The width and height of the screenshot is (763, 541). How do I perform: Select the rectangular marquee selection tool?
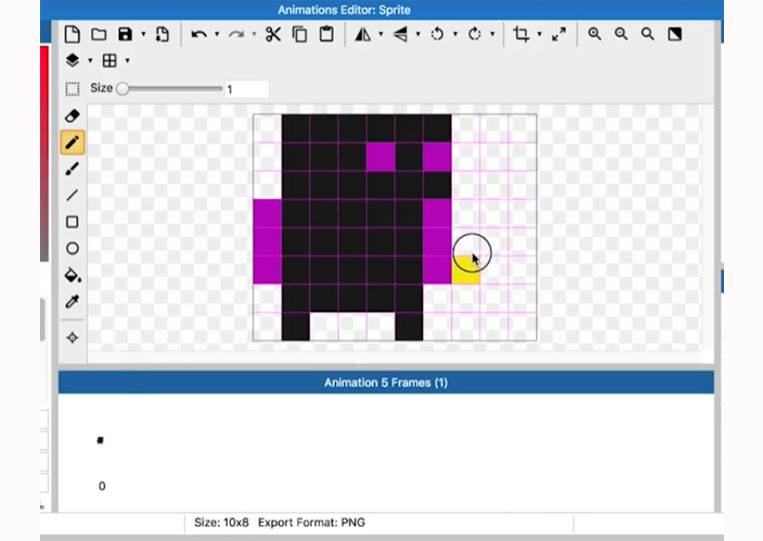[72, 89]
